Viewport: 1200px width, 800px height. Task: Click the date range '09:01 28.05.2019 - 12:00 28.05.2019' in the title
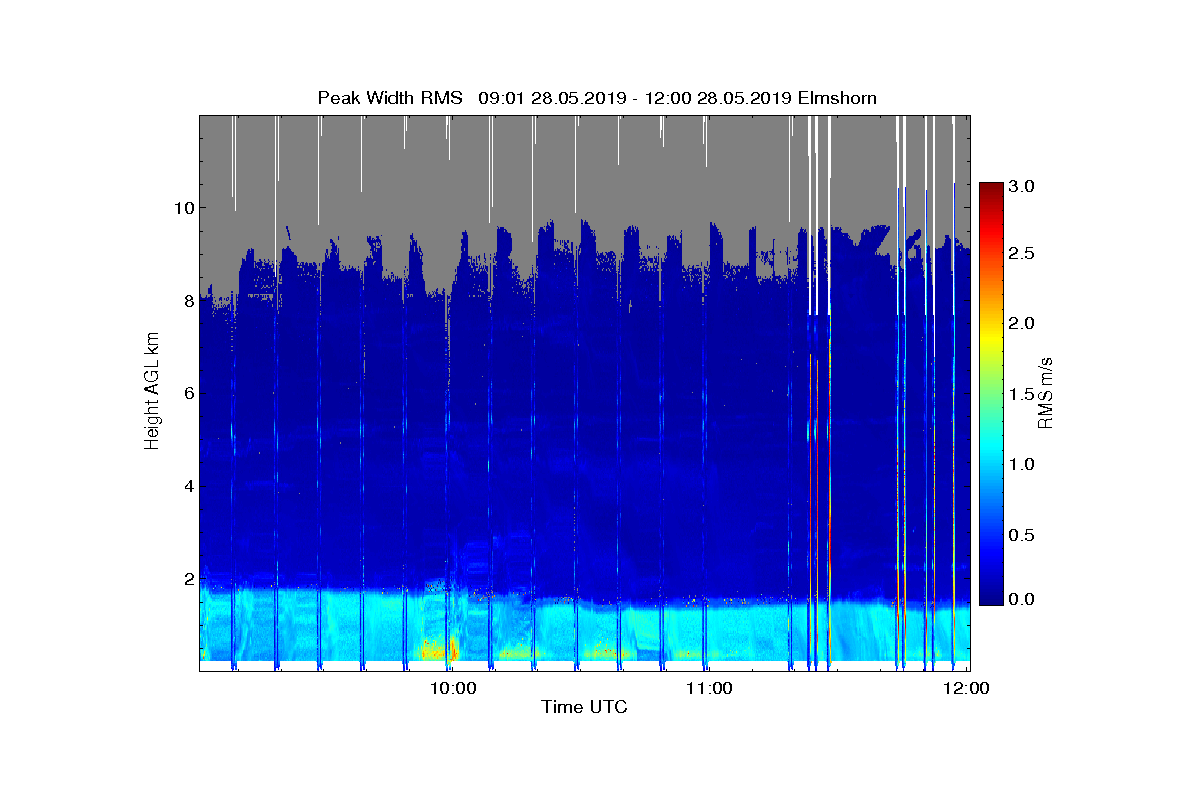[x=634, y=98]
